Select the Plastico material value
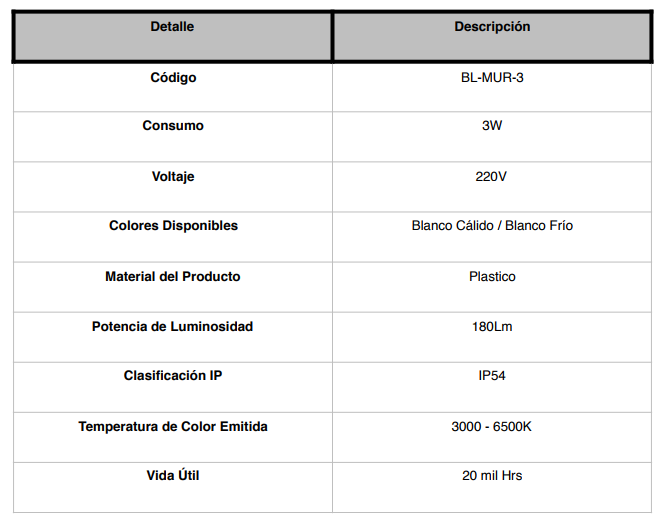This screenshot has width=662, height=528. pyautogui.click(x=492, y=277)
